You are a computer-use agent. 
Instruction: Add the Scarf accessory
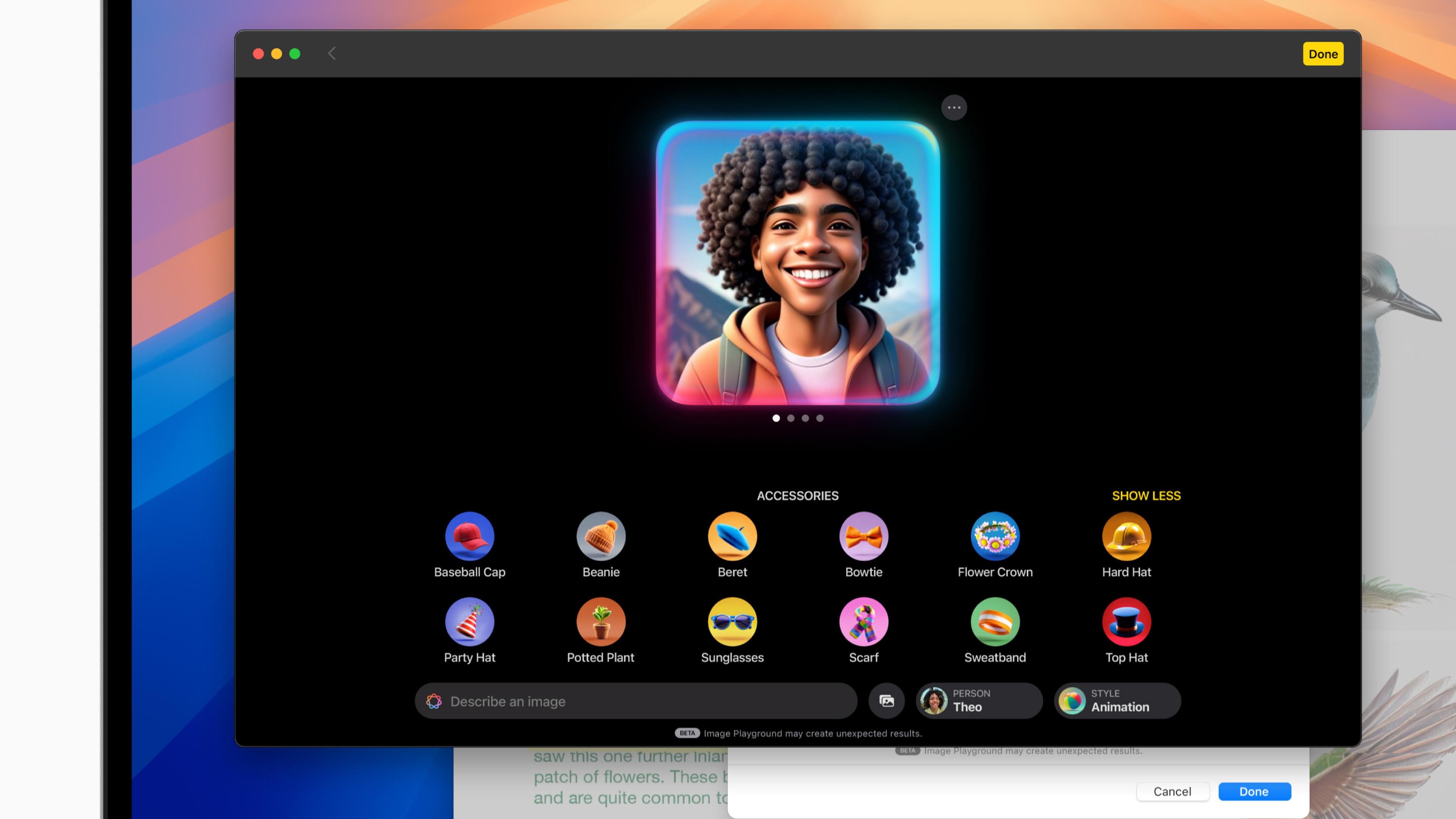[864, 622]
